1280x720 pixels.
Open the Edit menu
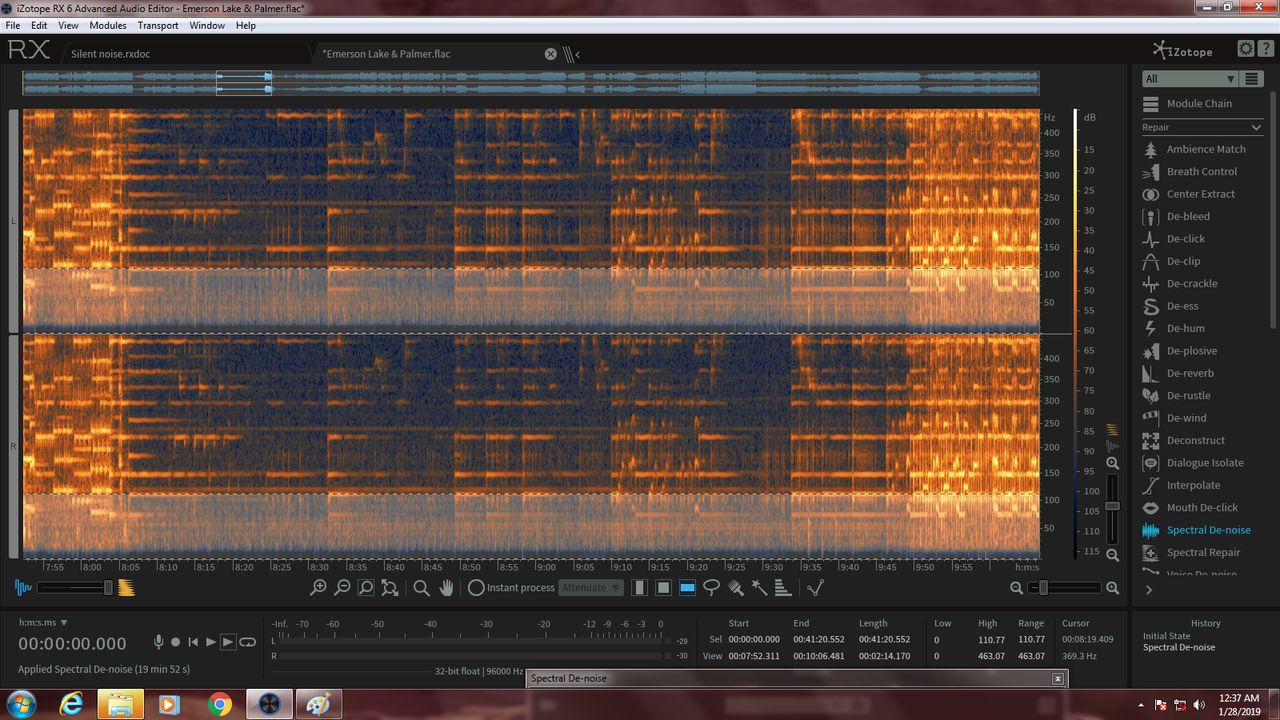39,25
